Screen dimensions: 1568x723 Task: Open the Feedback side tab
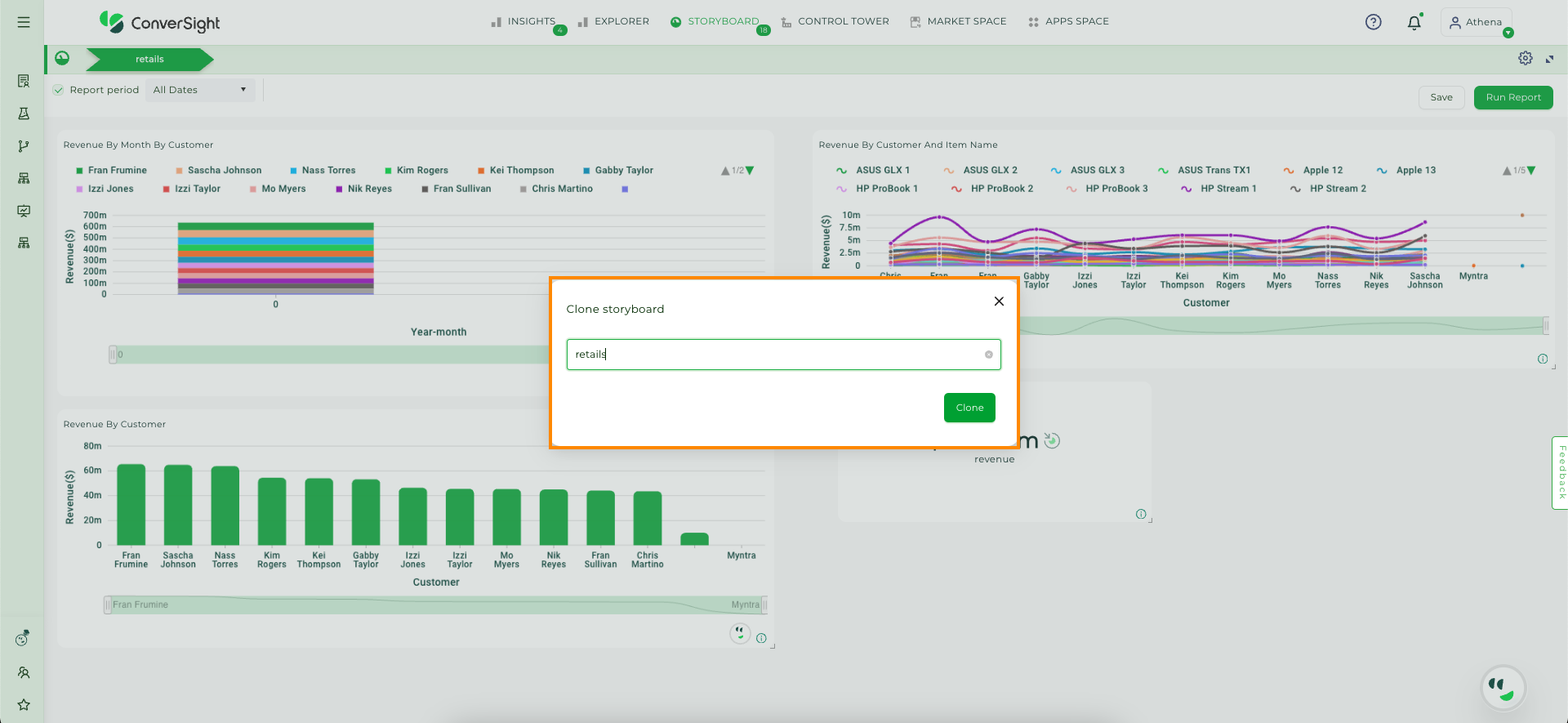tap(1560, 473)
